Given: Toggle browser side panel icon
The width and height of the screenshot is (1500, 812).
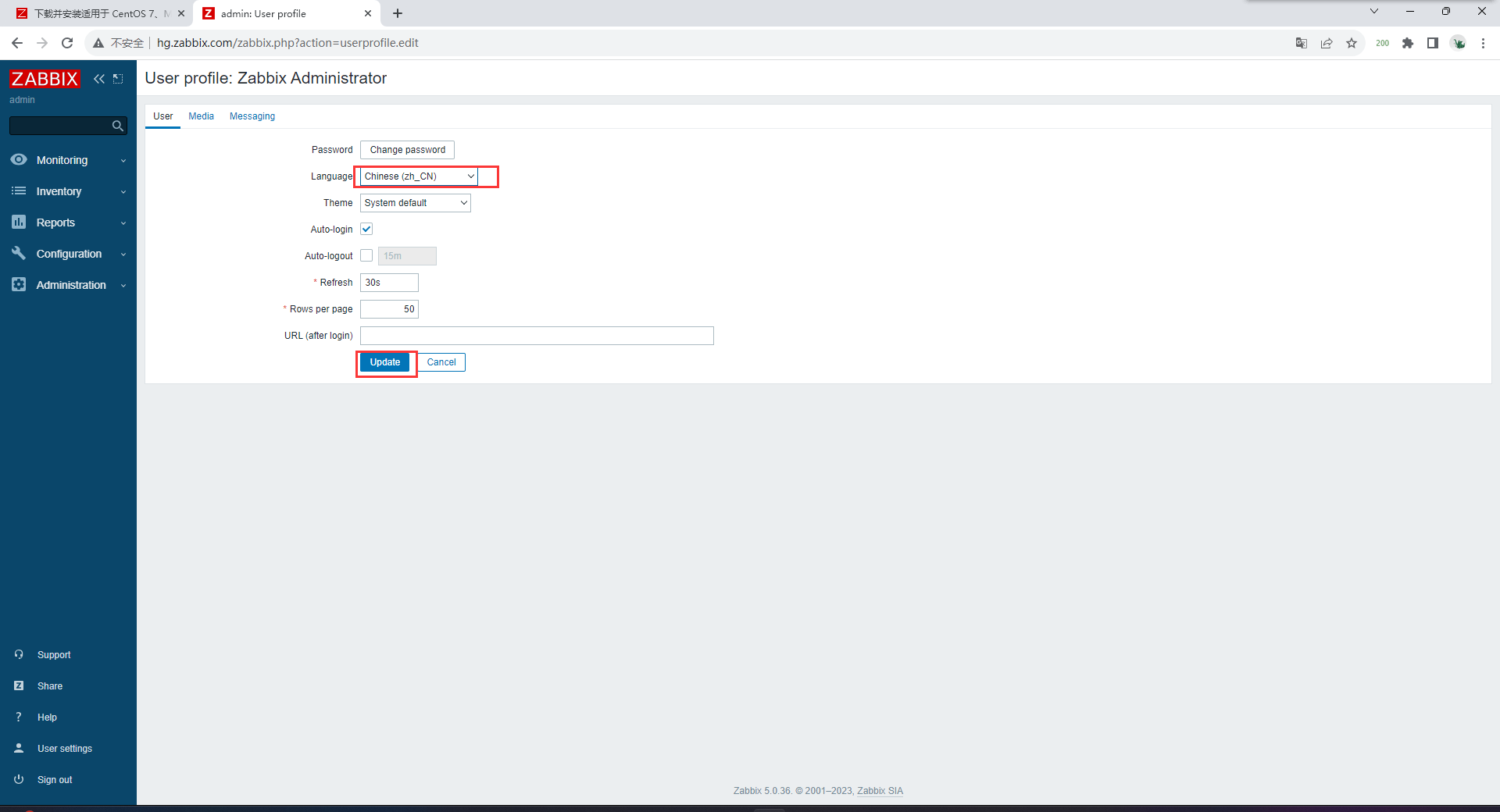Looking at the screenshot, I should pyautogui.click(x=1433, y=43).
